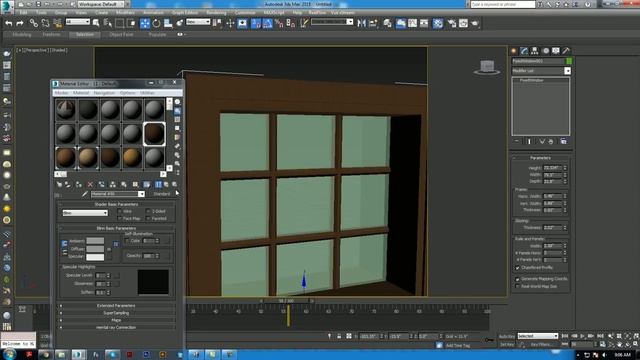Open the Create command panel tab
The height and width of the screenshot is (360, 640).
pyautogui.click(x=514, y=51)
